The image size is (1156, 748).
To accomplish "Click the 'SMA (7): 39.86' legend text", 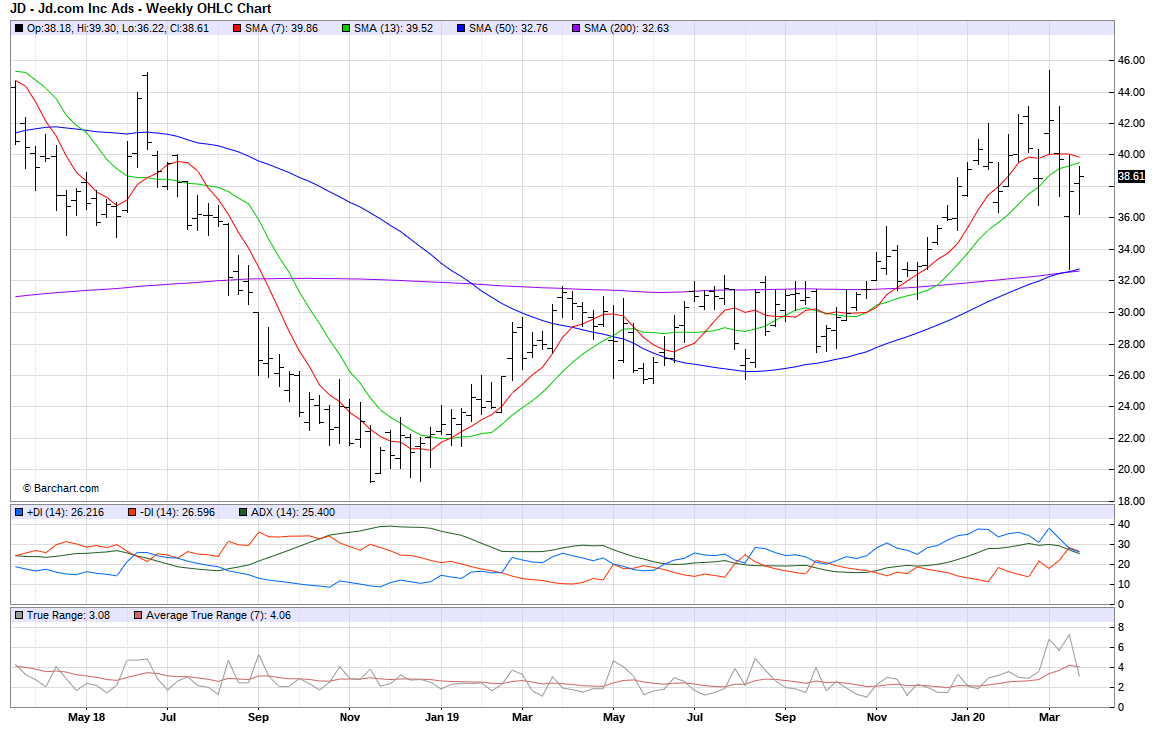I will pyautogui.click(x=282, y=28).
